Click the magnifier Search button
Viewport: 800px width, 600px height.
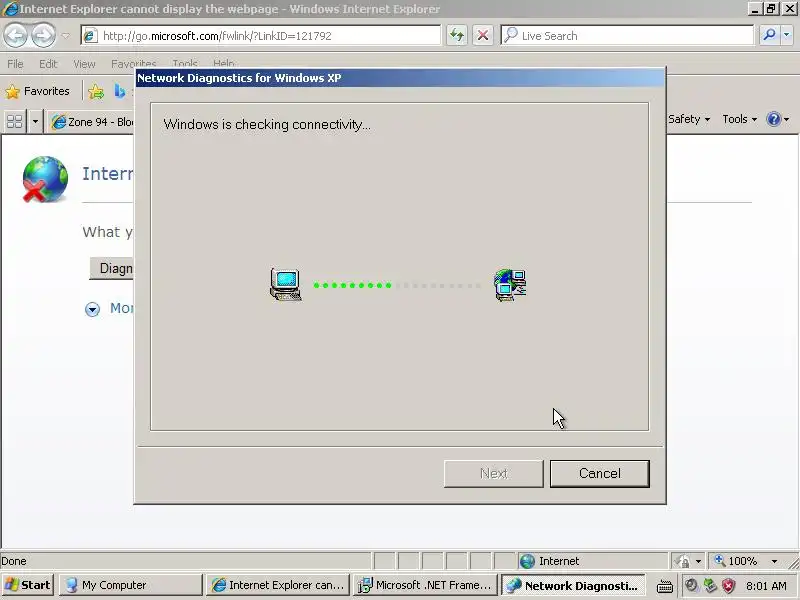(x=769, y=36)
